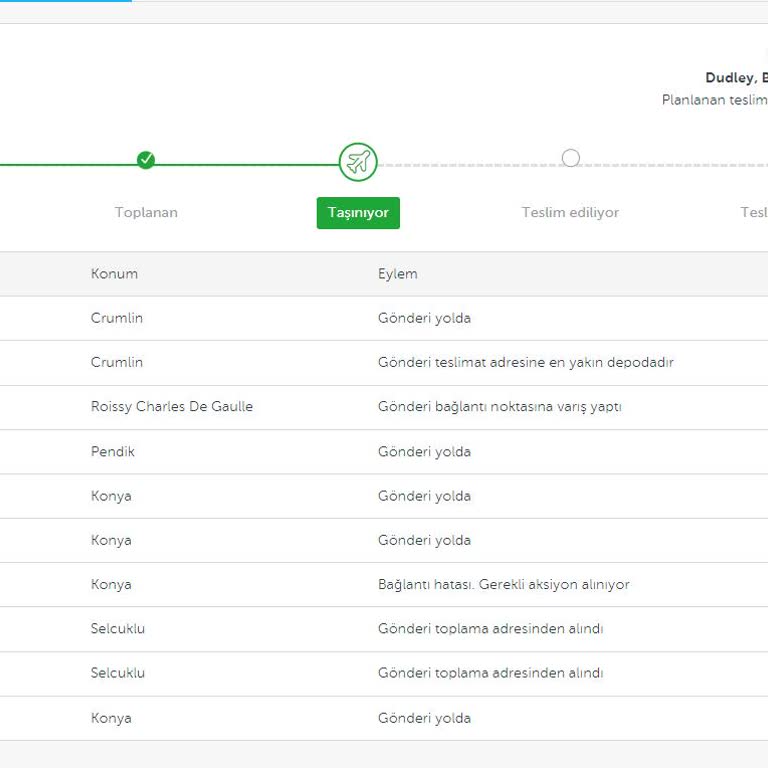Click 'Gönderi bağlantı noktasına varış yaptı' event
The image size is (768, 768).
pyautogui.click(x=499, y=407)
